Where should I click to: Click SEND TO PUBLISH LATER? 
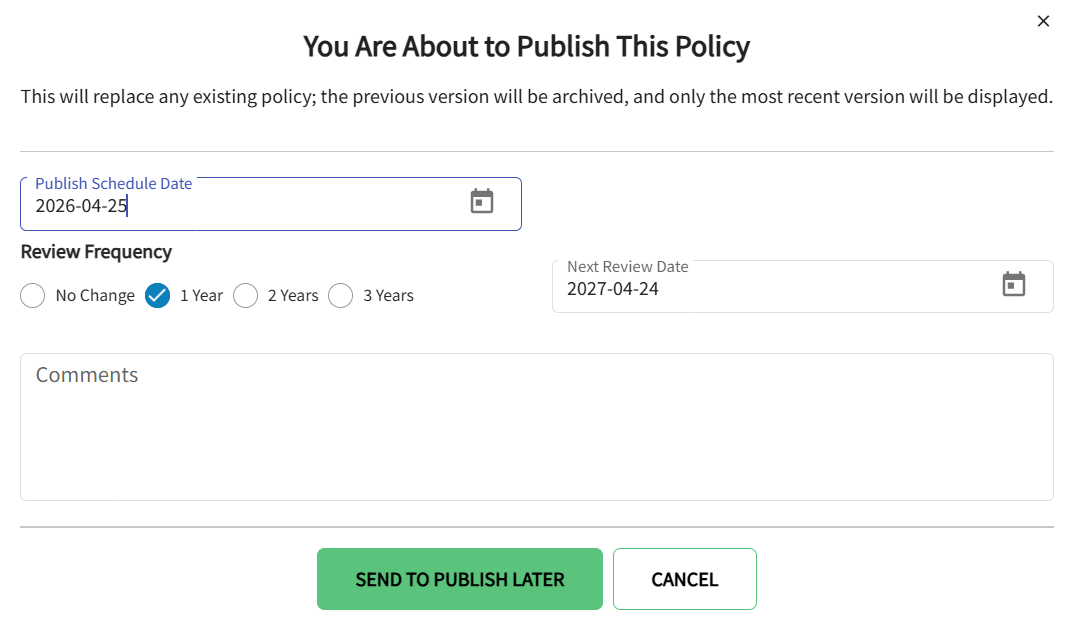(459, 578)
